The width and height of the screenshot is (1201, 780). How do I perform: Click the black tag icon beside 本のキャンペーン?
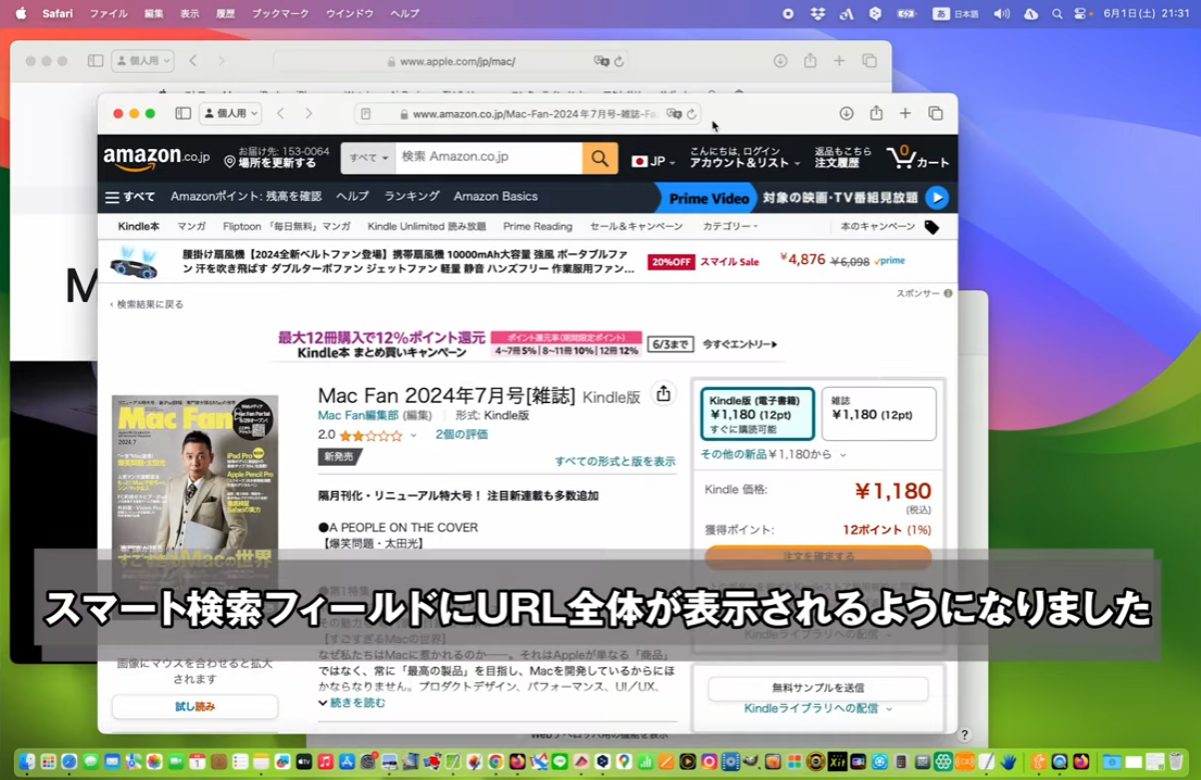coord(932,227)
